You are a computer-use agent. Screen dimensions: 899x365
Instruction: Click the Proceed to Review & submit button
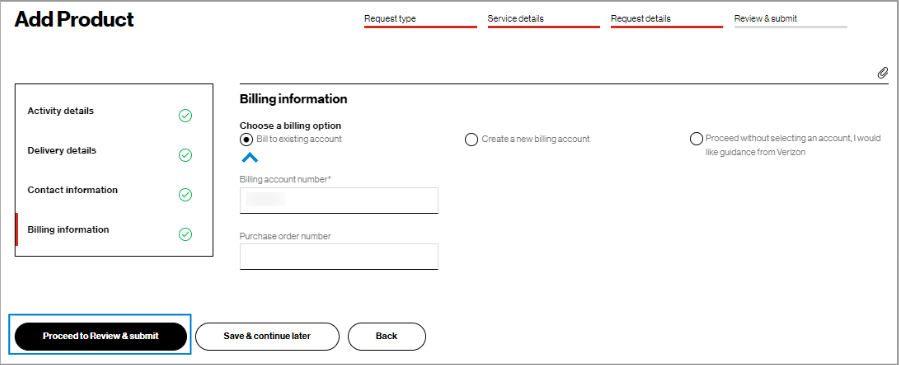coord(101,336)
